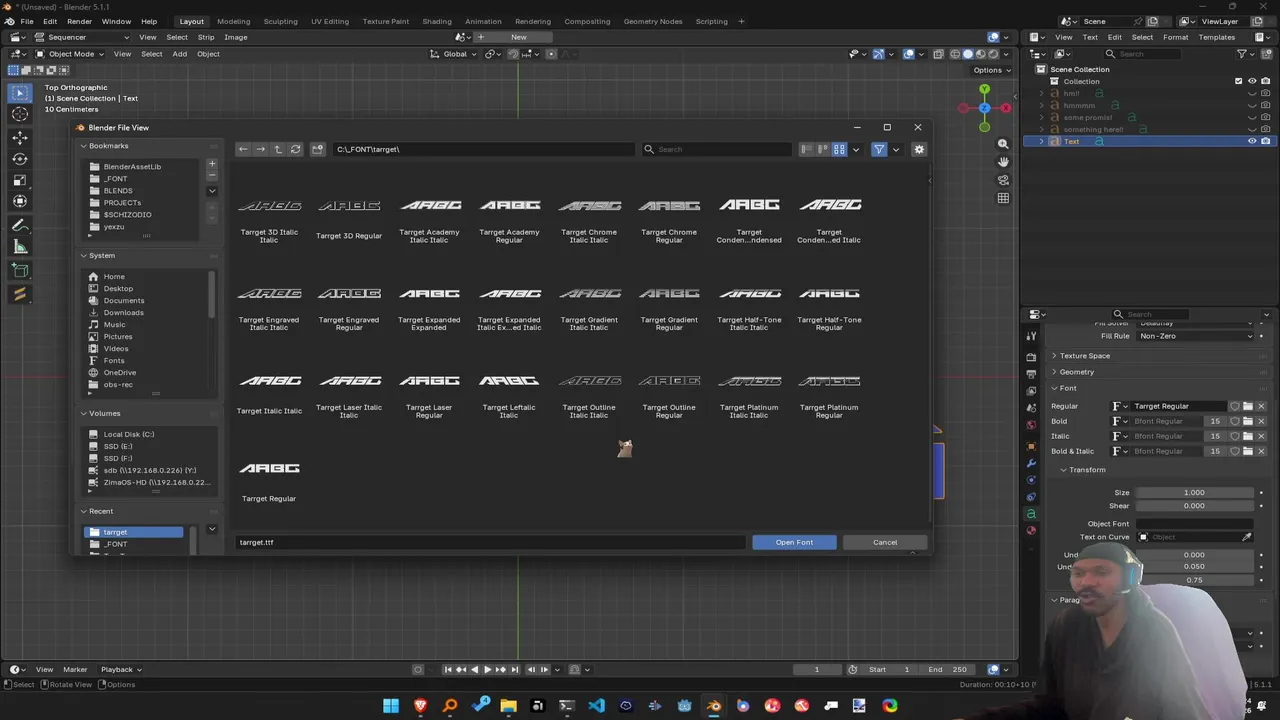Open Windows Start menu

391,706
